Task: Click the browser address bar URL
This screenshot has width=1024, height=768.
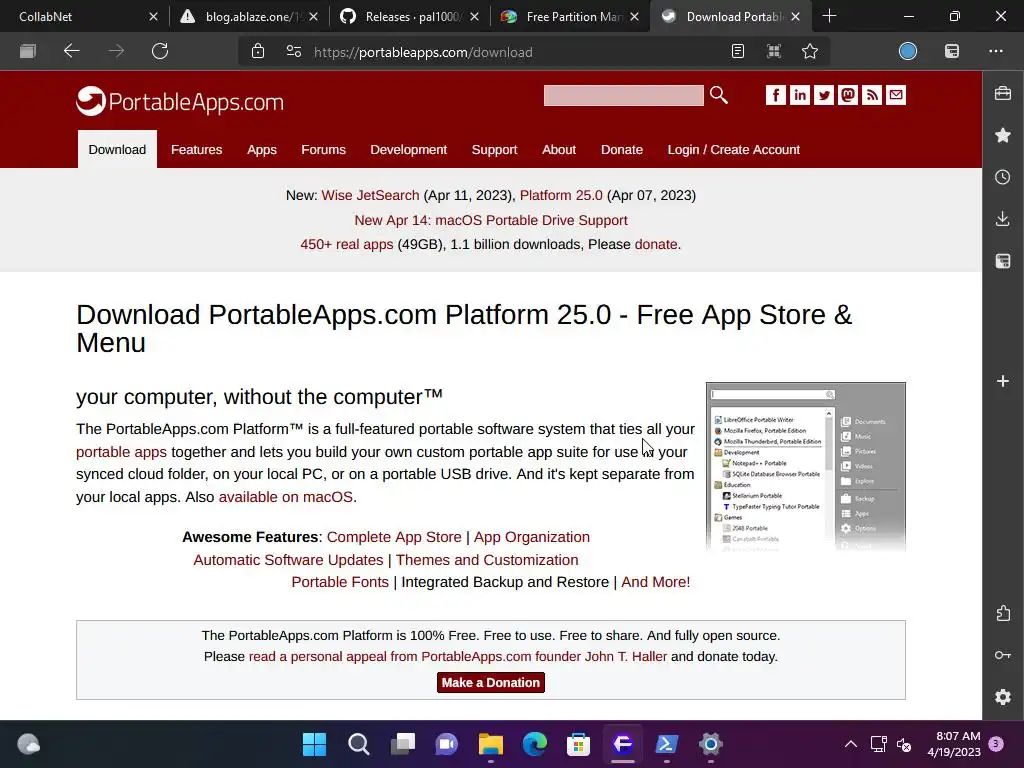Action: 423,52
